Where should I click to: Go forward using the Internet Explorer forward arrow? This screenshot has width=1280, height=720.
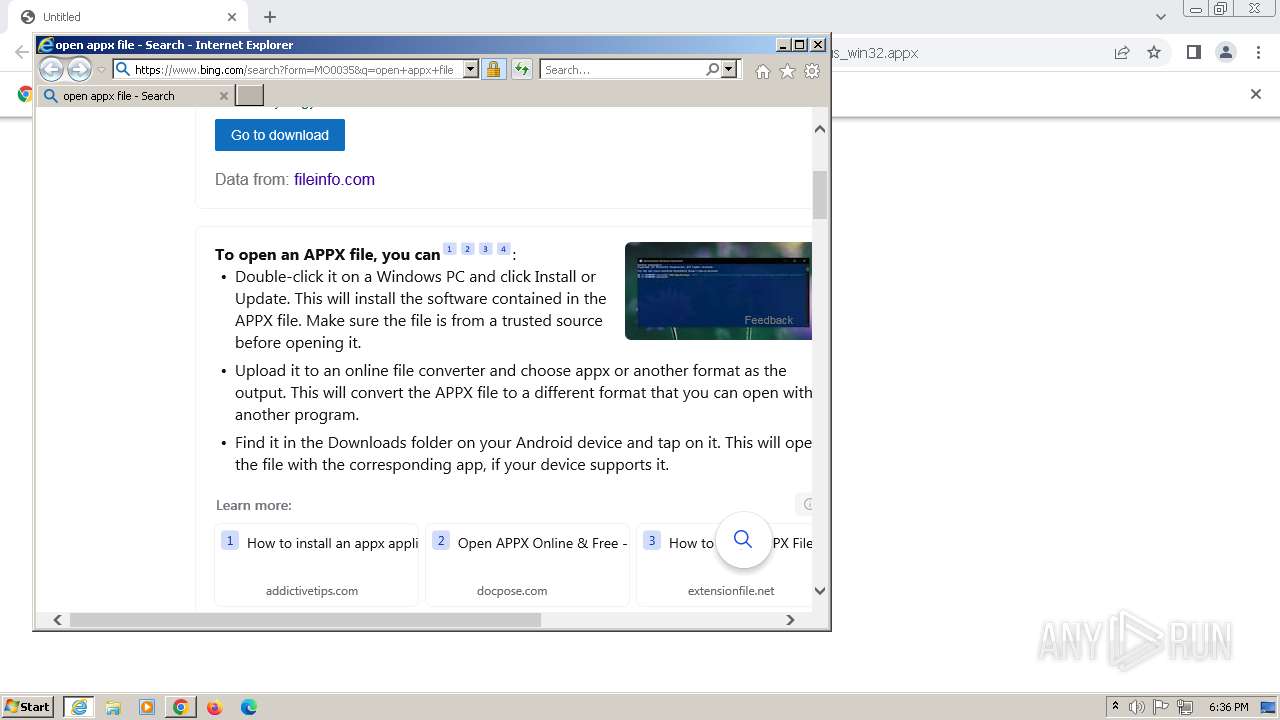(x=79, y=69)
